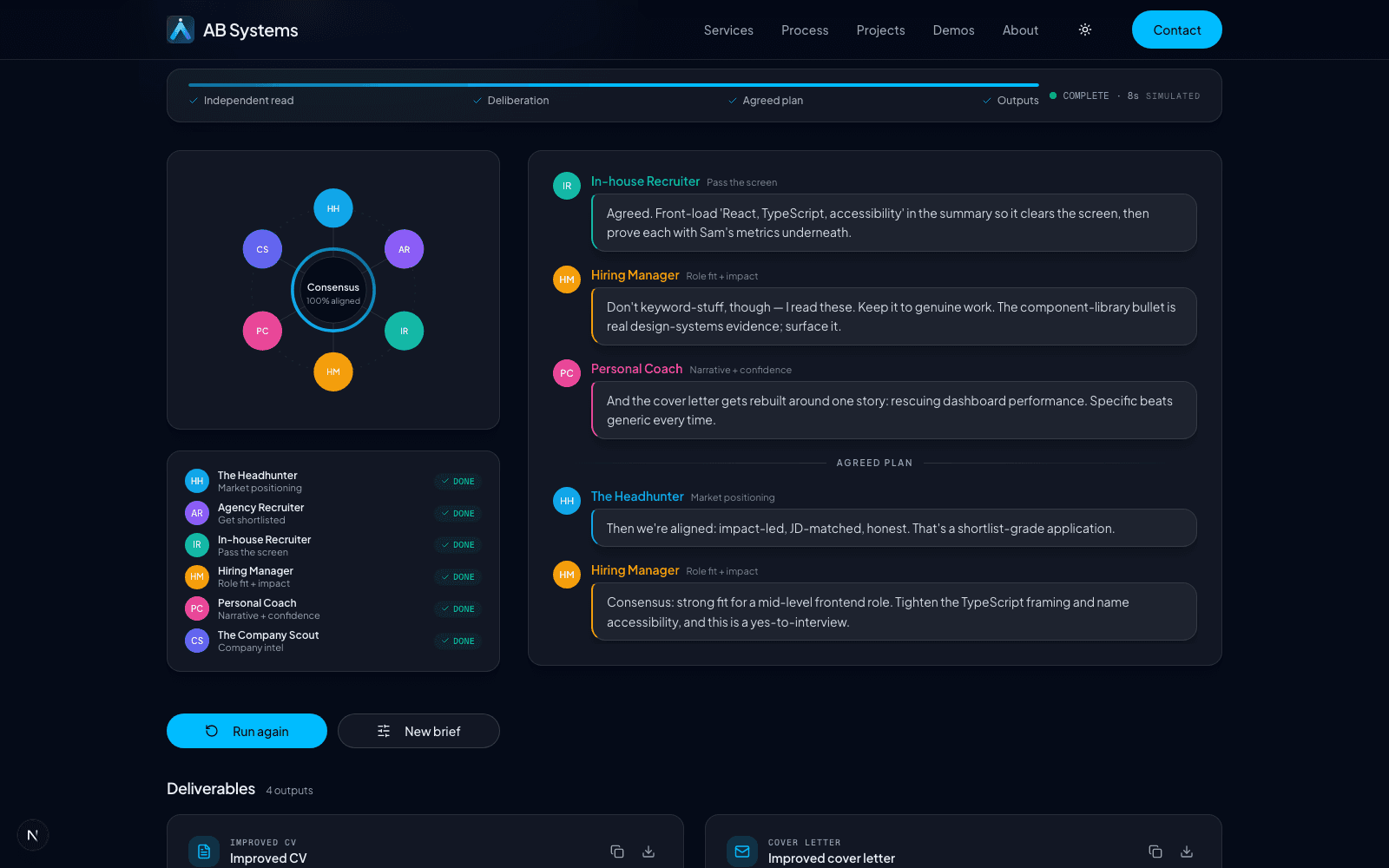Toggle the light/dark theme sun icon
The height and width of the screenshot is (868, 1389).
coord(1085,30)
